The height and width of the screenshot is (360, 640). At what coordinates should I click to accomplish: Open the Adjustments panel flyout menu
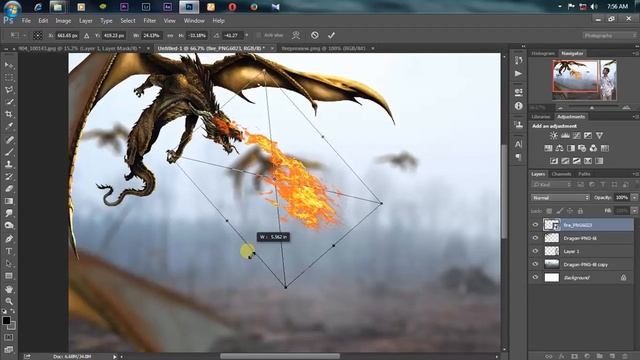[x=635, y=117]
